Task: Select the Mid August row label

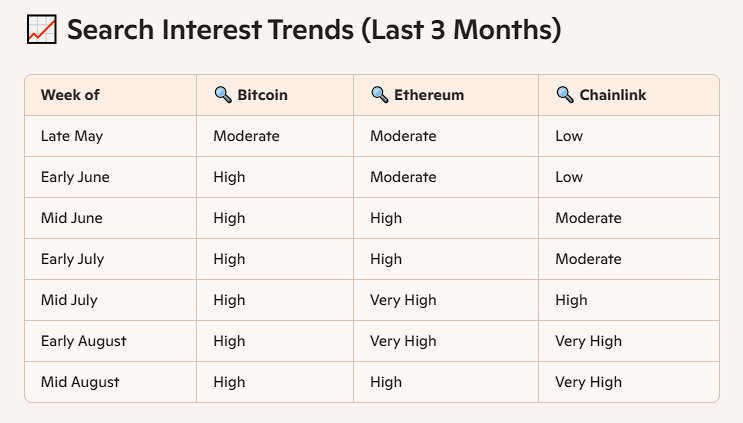Action: [80, 382]
